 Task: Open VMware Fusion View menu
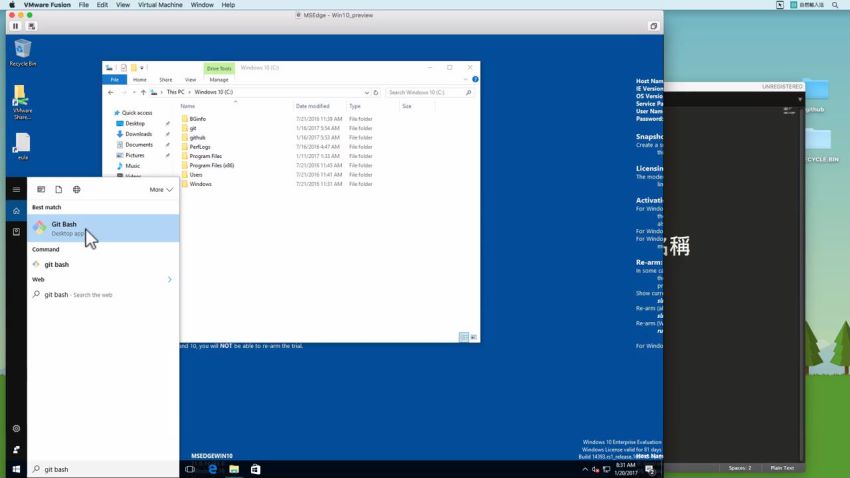pyautogui.click(x=123, y=5)
